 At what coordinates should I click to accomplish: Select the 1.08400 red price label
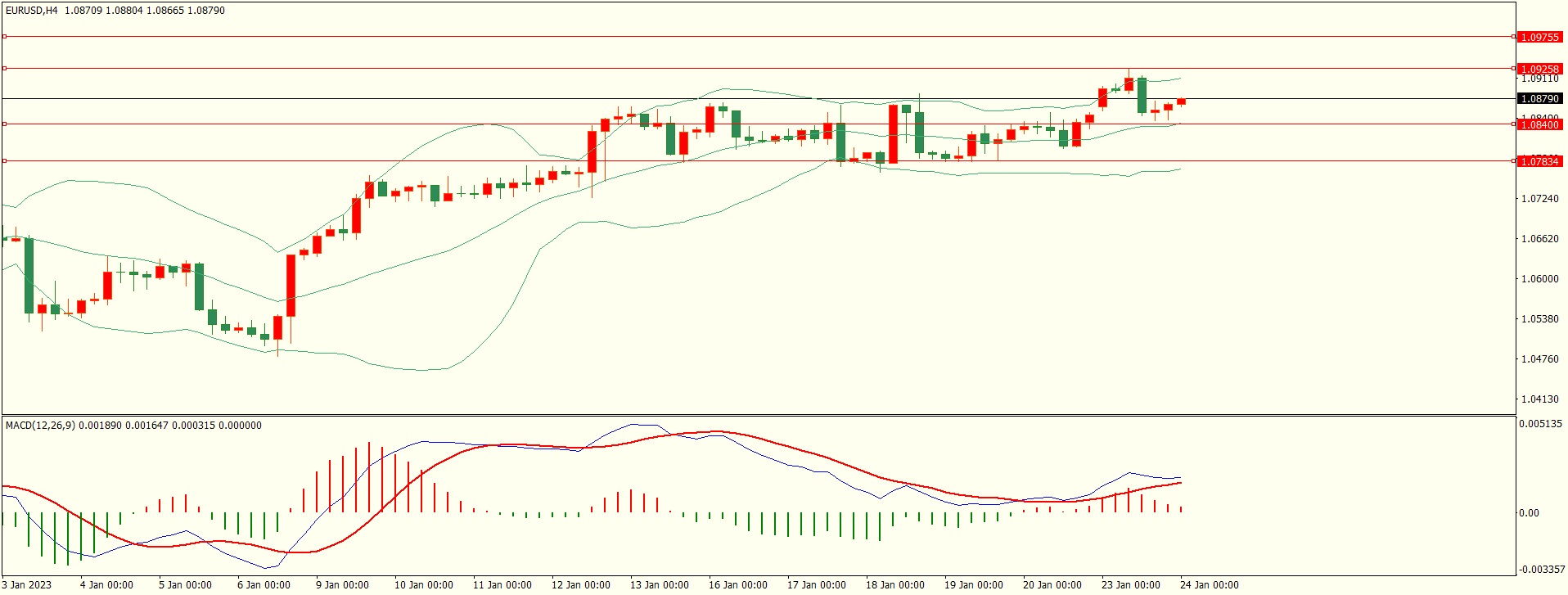[x=1539, y=124]
